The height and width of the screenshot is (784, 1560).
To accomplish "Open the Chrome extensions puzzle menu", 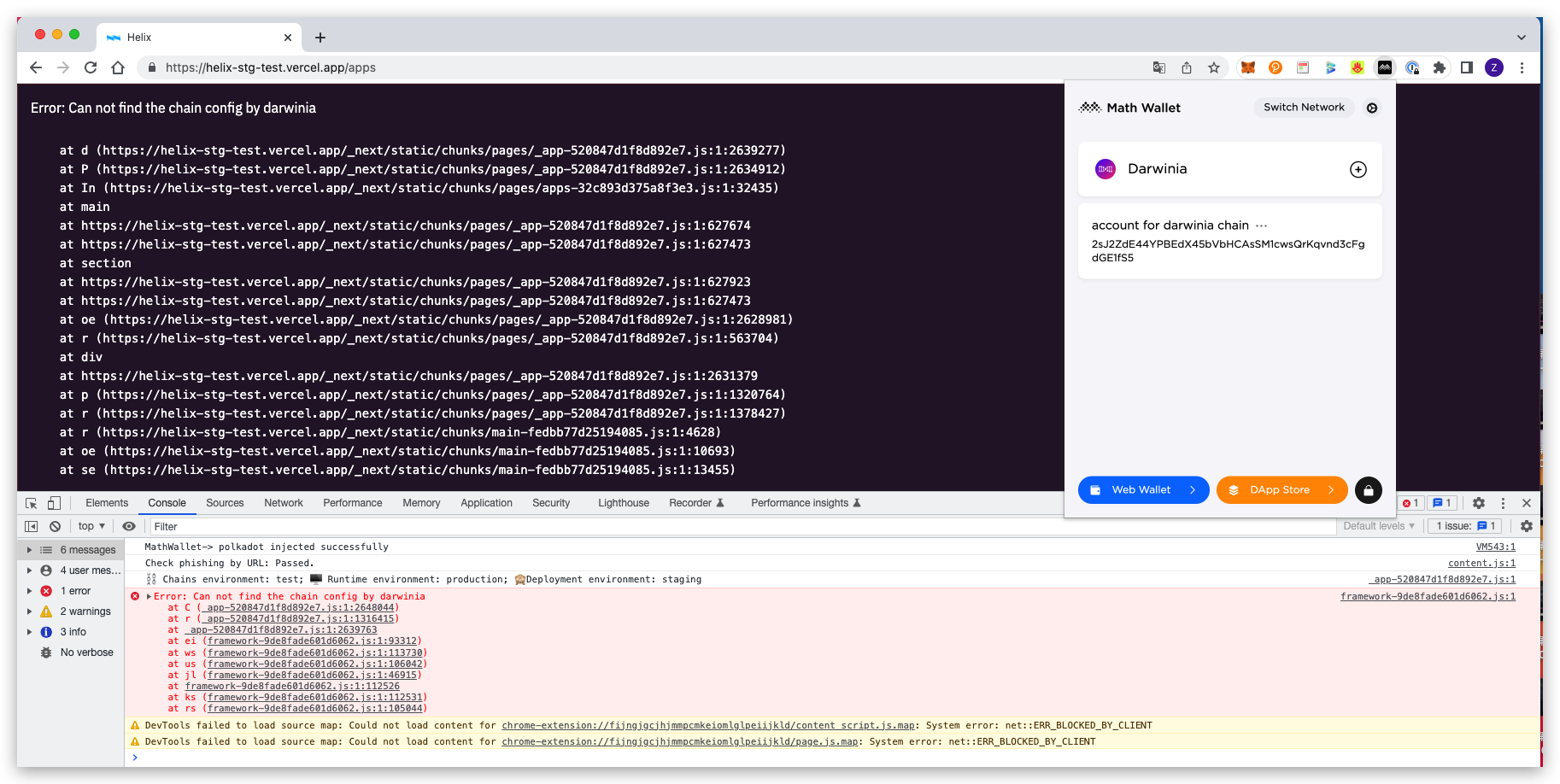I will pyautogui.click(x=1440, y=67).
